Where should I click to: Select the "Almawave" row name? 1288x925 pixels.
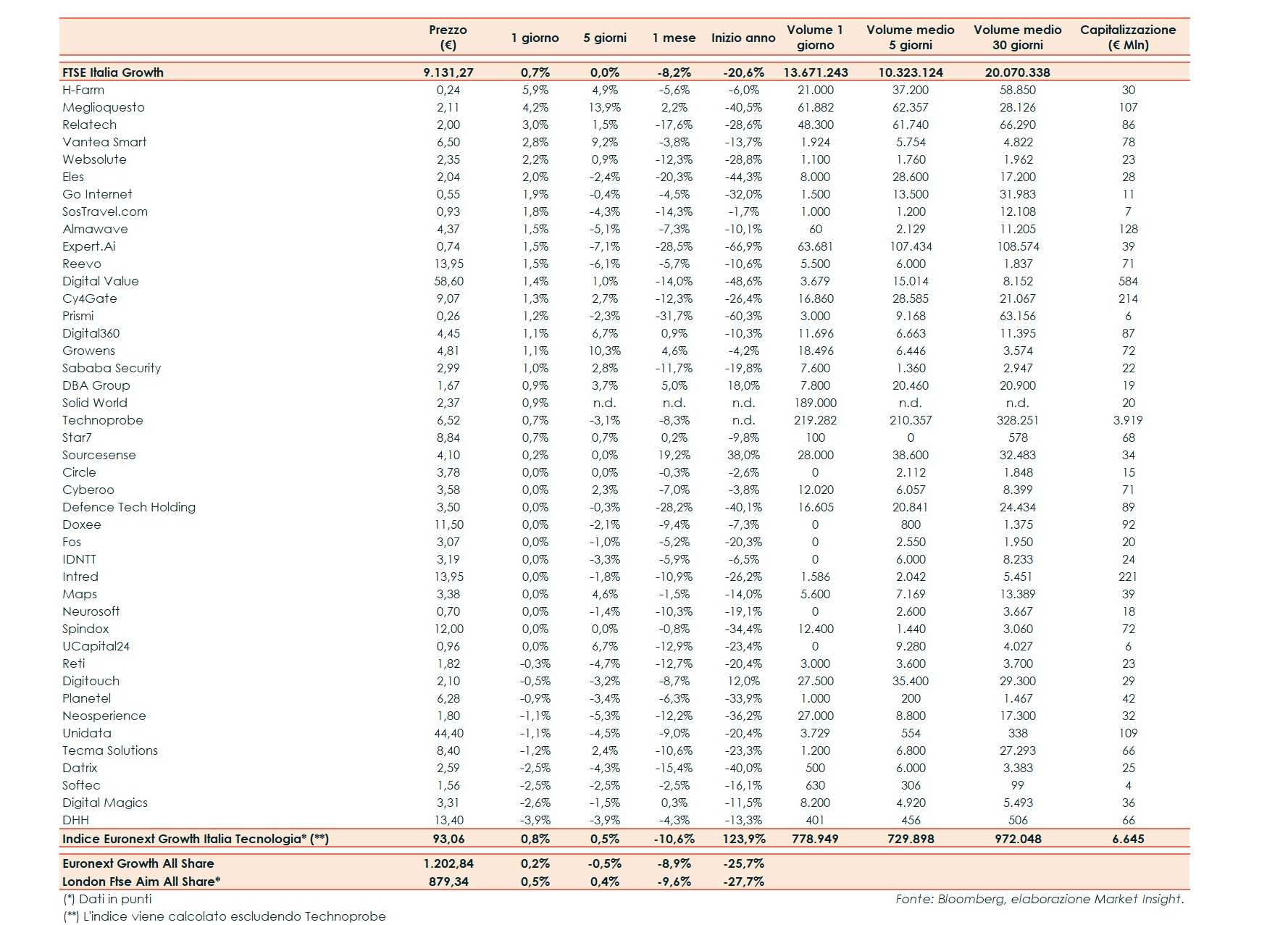click(95, 229)
